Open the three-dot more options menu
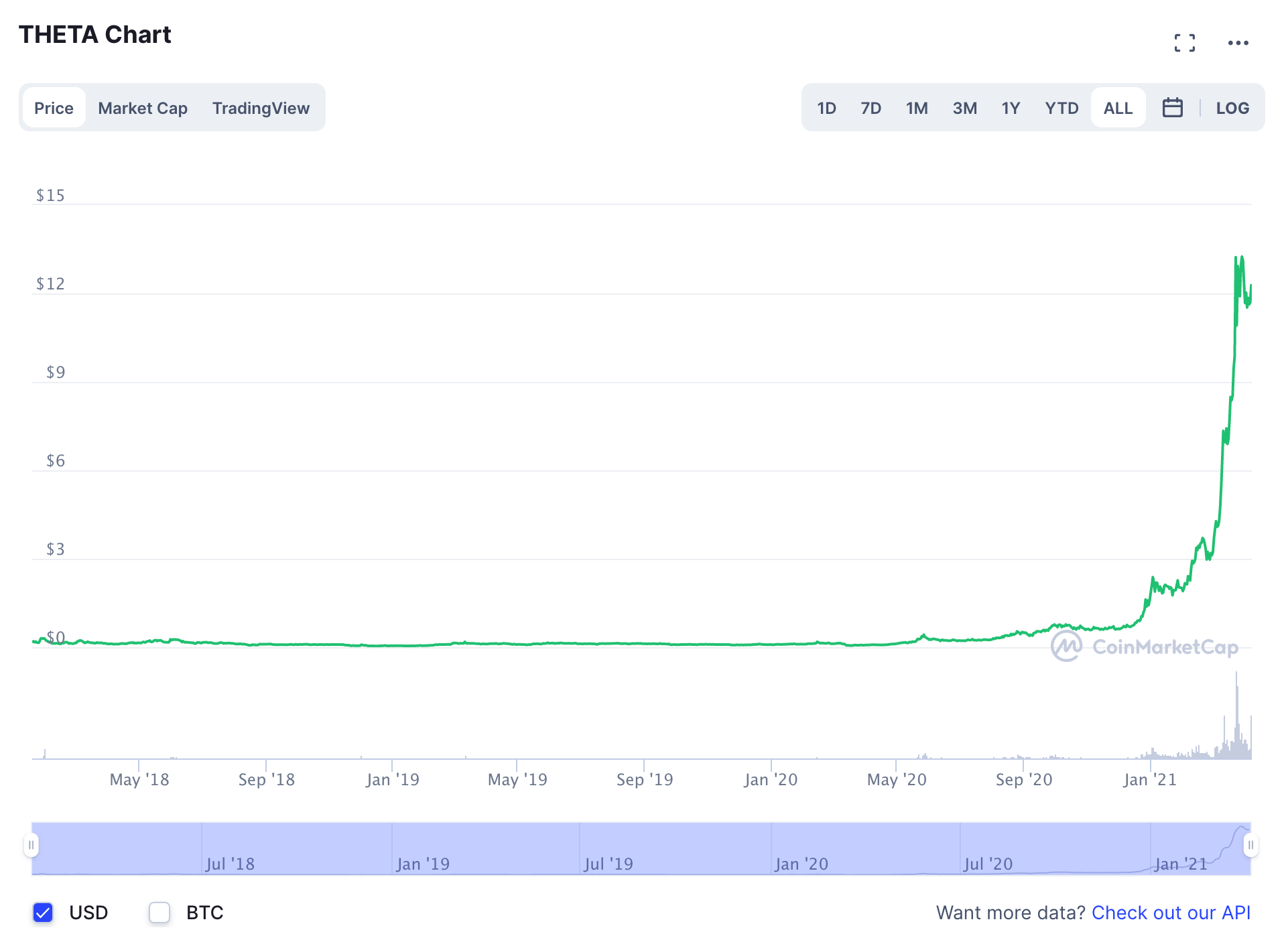Image resolution: width=1288 pixels, height=938 pixels. point(1238,43)
